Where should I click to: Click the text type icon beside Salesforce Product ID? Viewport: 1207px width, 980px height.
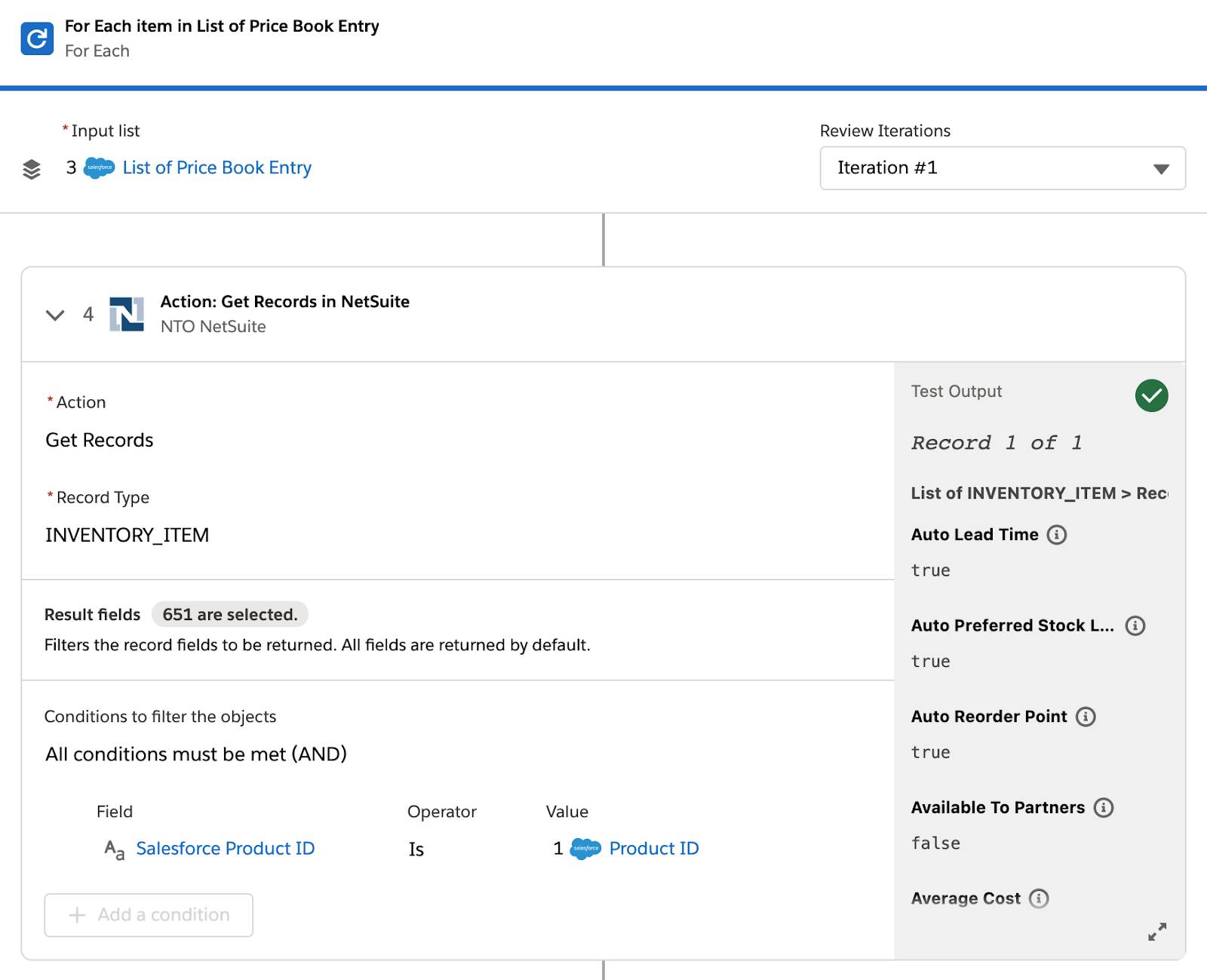tap(114, 849)
